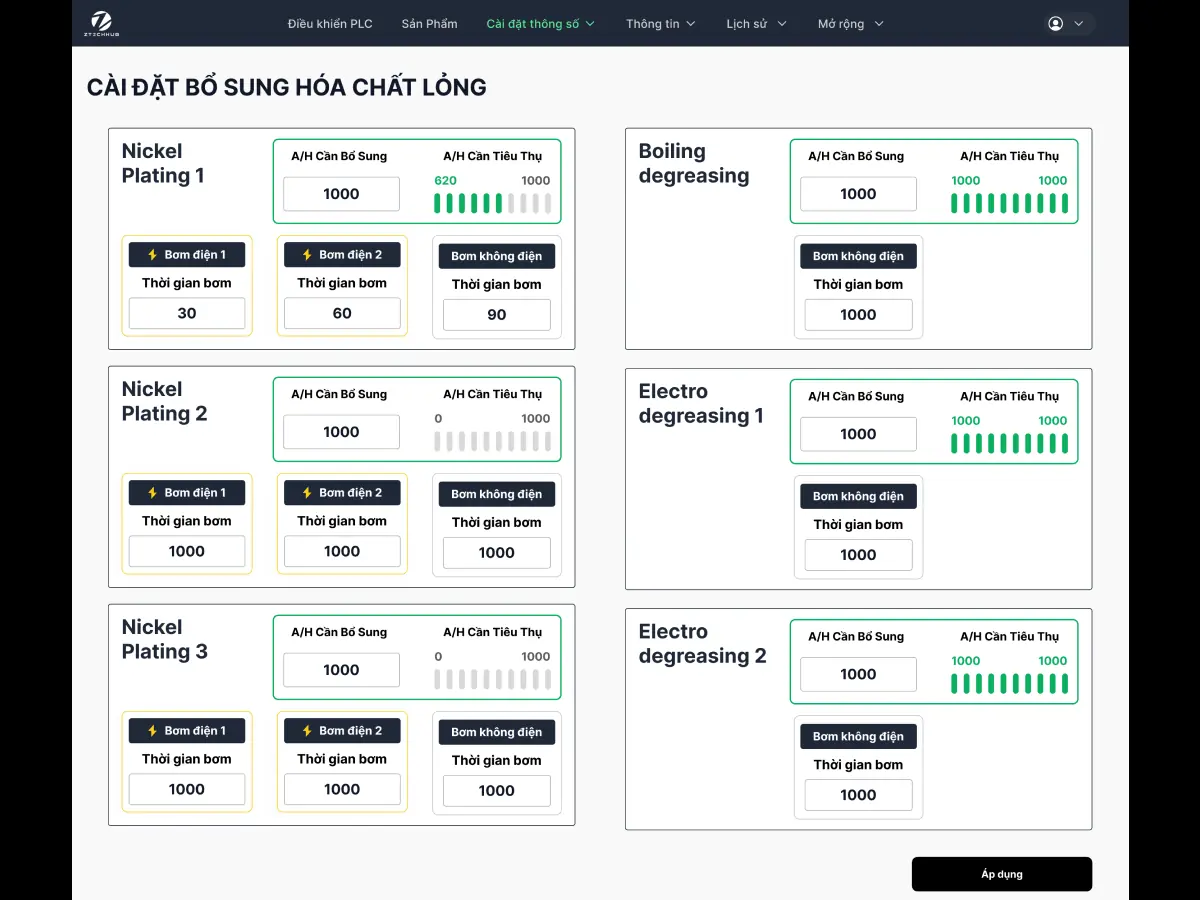The image size is (1200, 900).
Task: Click pump time field showing 30
Action: 187,313
